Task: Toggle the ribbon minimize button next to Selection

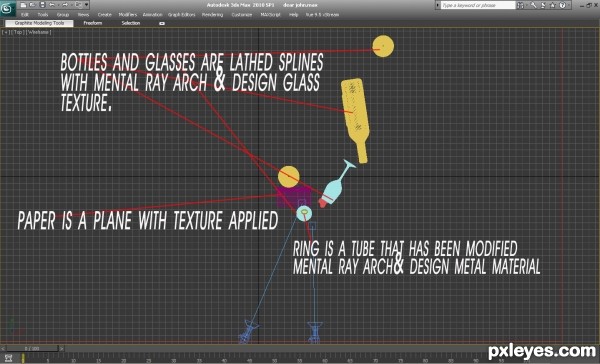Action: (162, 23)
